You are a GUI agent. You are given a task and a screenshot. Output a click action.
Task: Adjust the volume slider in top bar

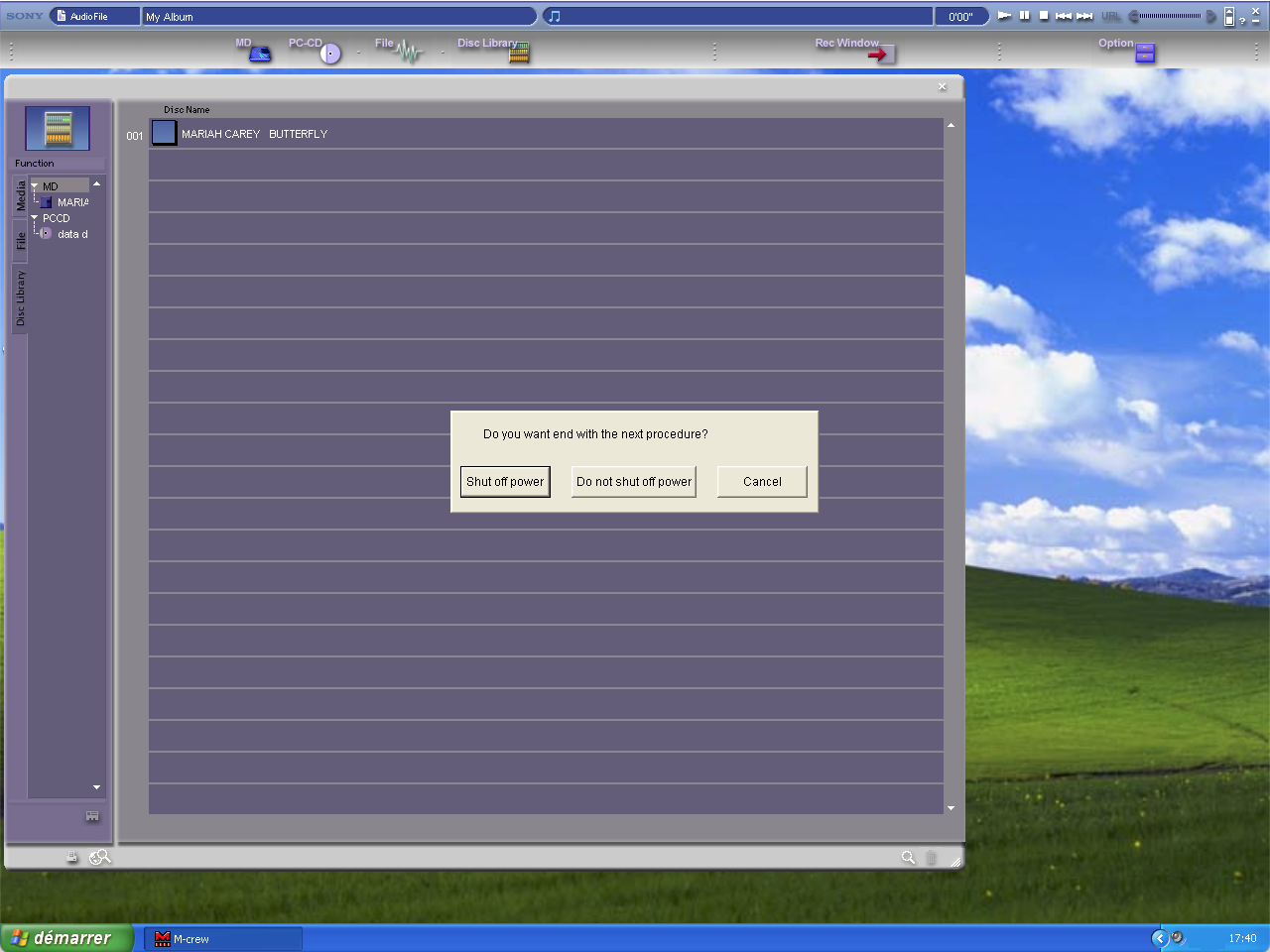tap(1171, 16)
